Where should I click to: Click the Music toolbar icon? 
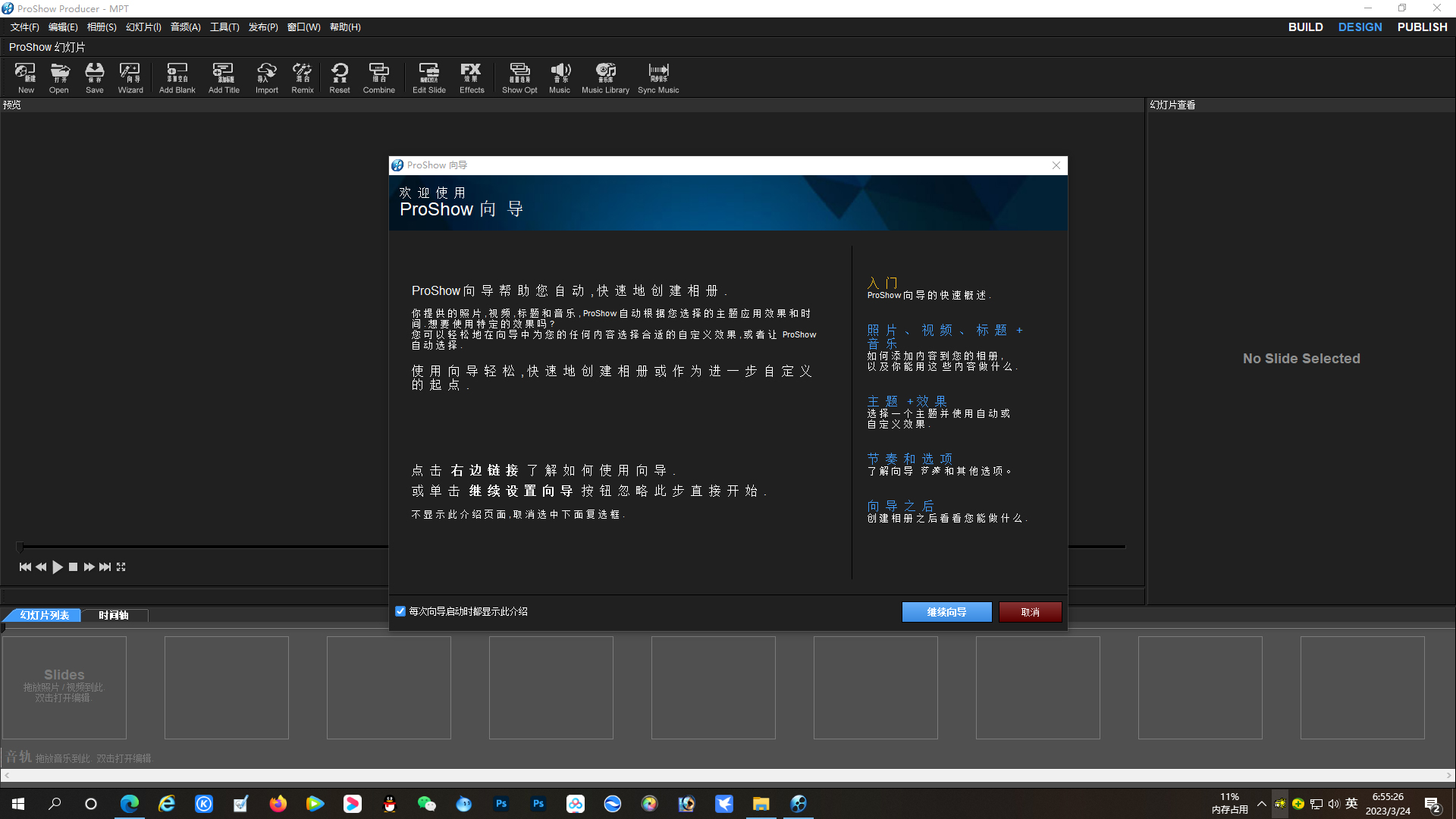560,78
